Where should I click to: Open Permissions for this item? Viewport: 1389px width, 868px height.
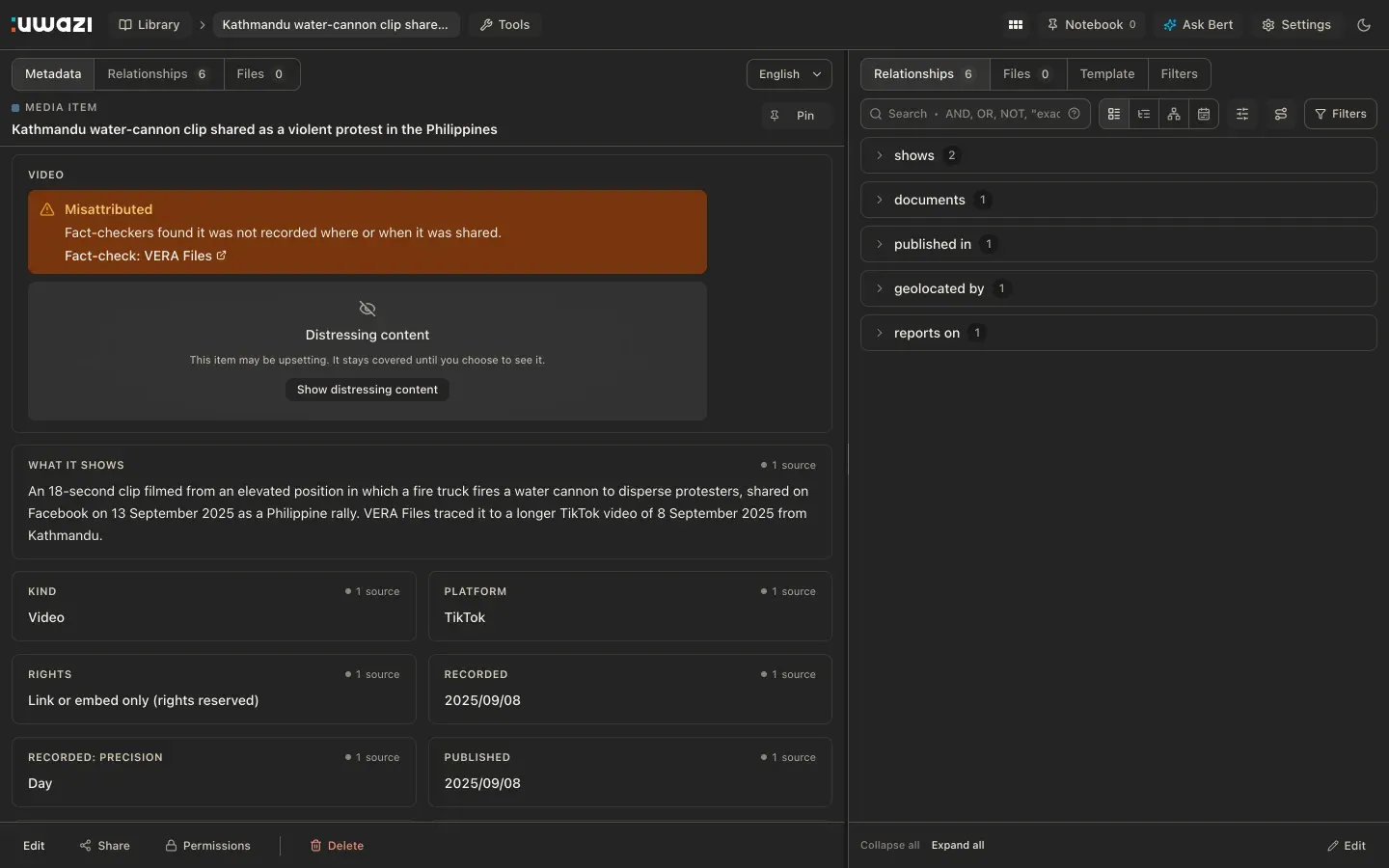tap(207, 846)
